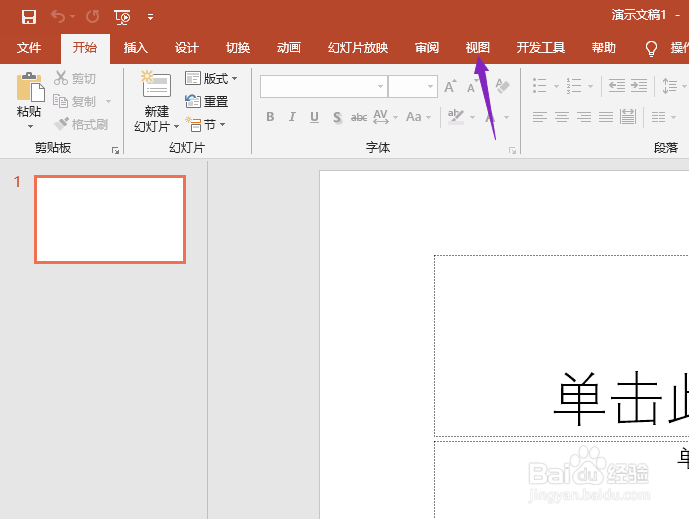Expand the 新建幻灯片 dropdown arrow
Viewport: 689px width, 519px height.
(x=176, y=127)
